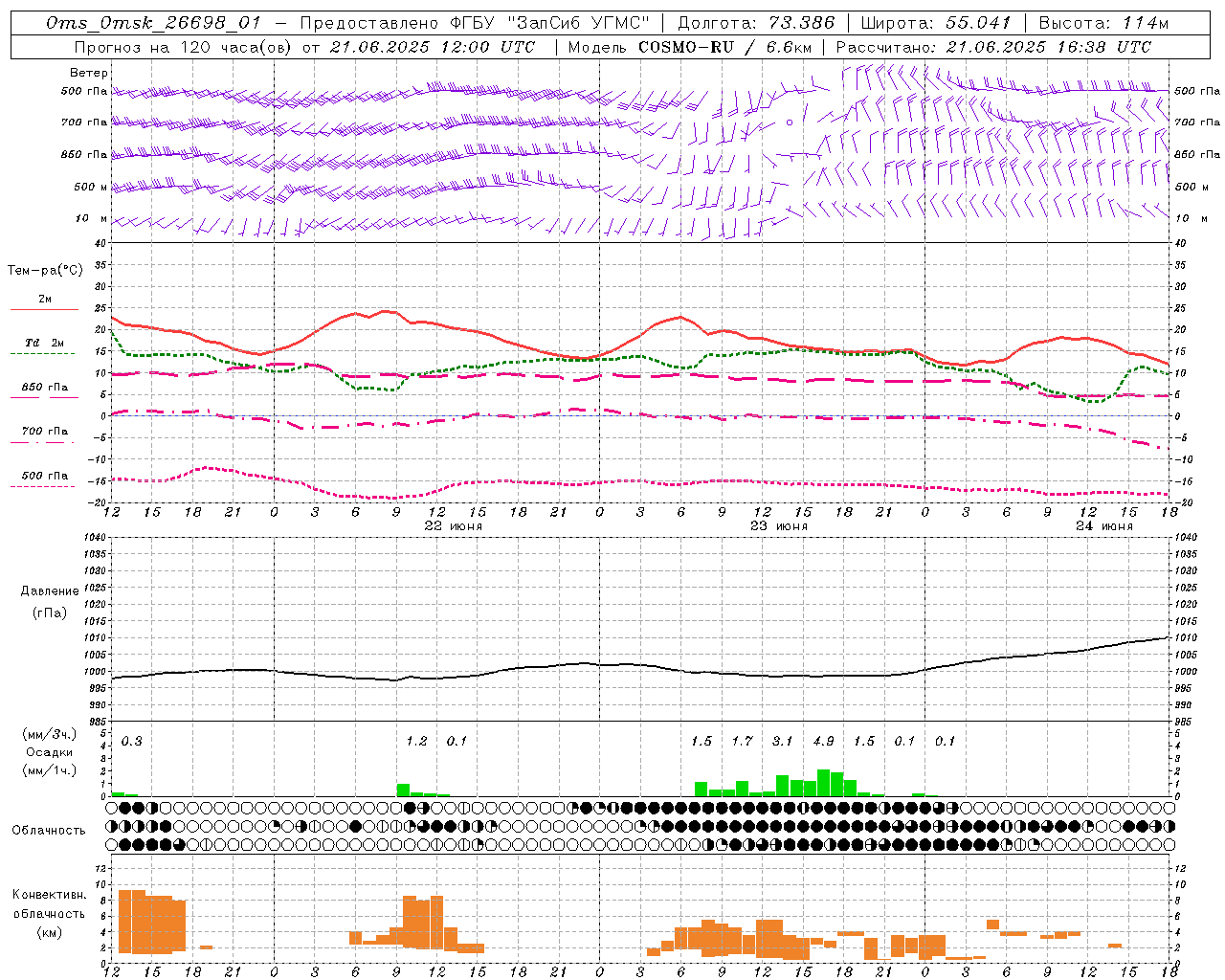Screen dimensions: 1225x980
Task: Click the Осадки panel label
Action: click(x=50, y=752)
